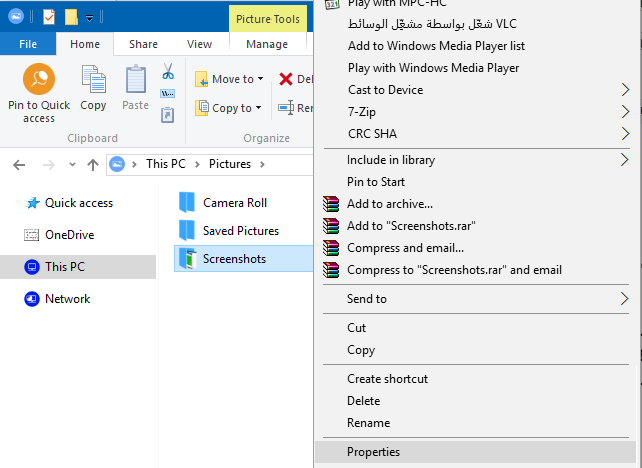642x468 pixels.
Task: Click the back navigation arrow
Action: click(x=19, y=165)
